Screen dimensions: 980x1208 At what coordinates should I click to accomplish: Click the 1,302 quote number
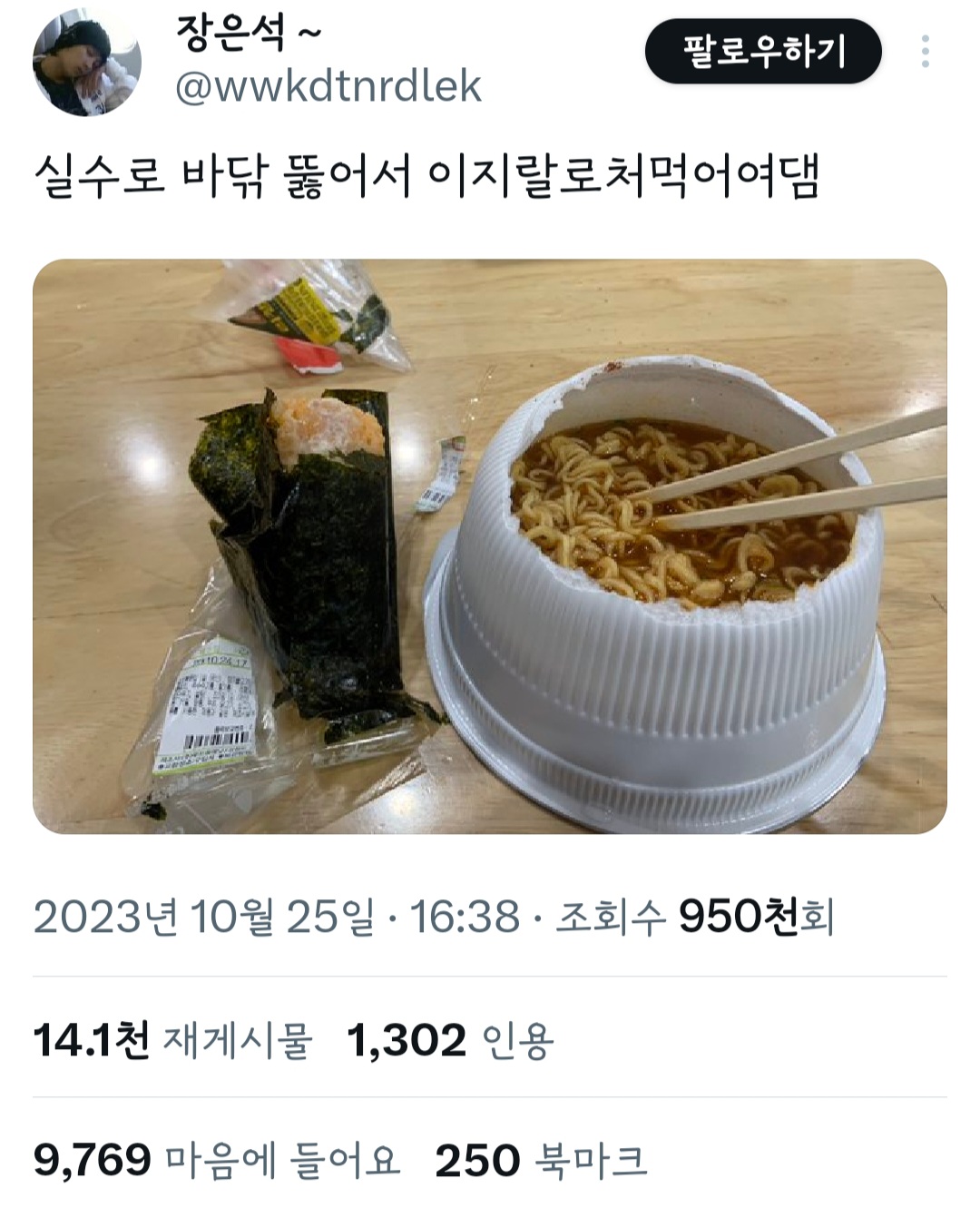[407, 1039]
